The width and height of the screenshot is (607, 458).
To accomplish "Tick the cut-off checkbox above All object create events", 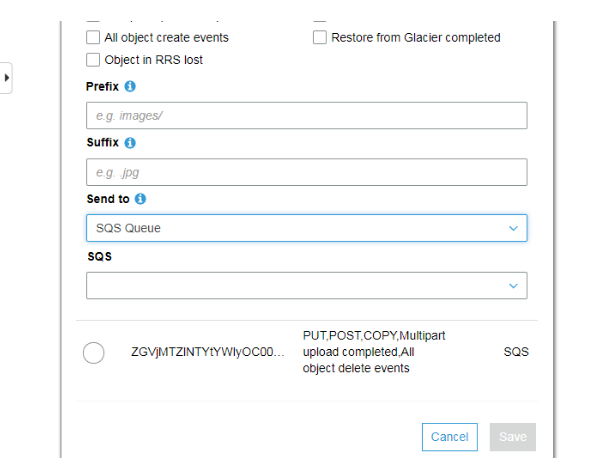I will pyautogui.click(x=94, y=20).
